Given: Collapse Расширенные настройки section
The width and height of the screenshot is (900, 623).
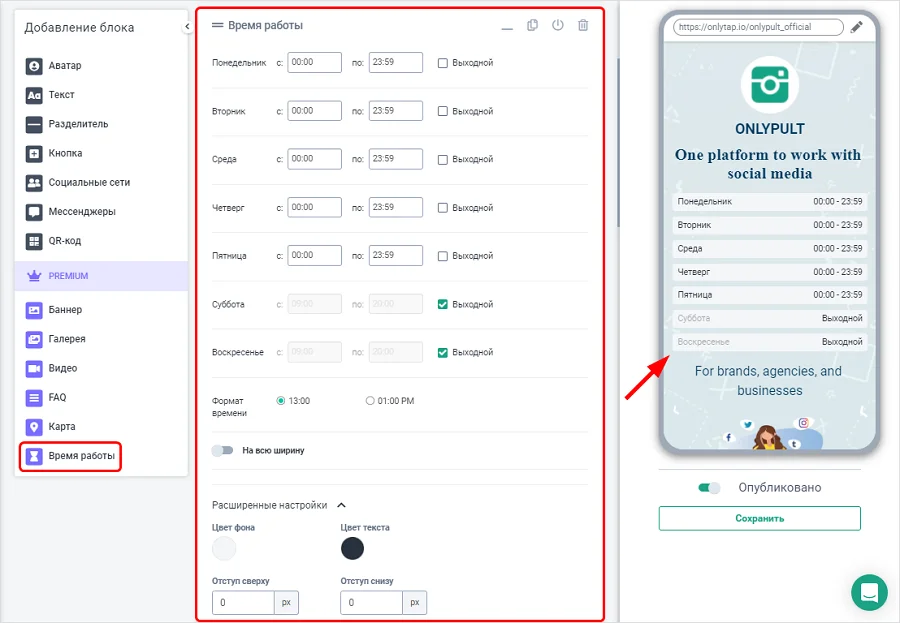Looking at the screenshot, I should [341, 506].
